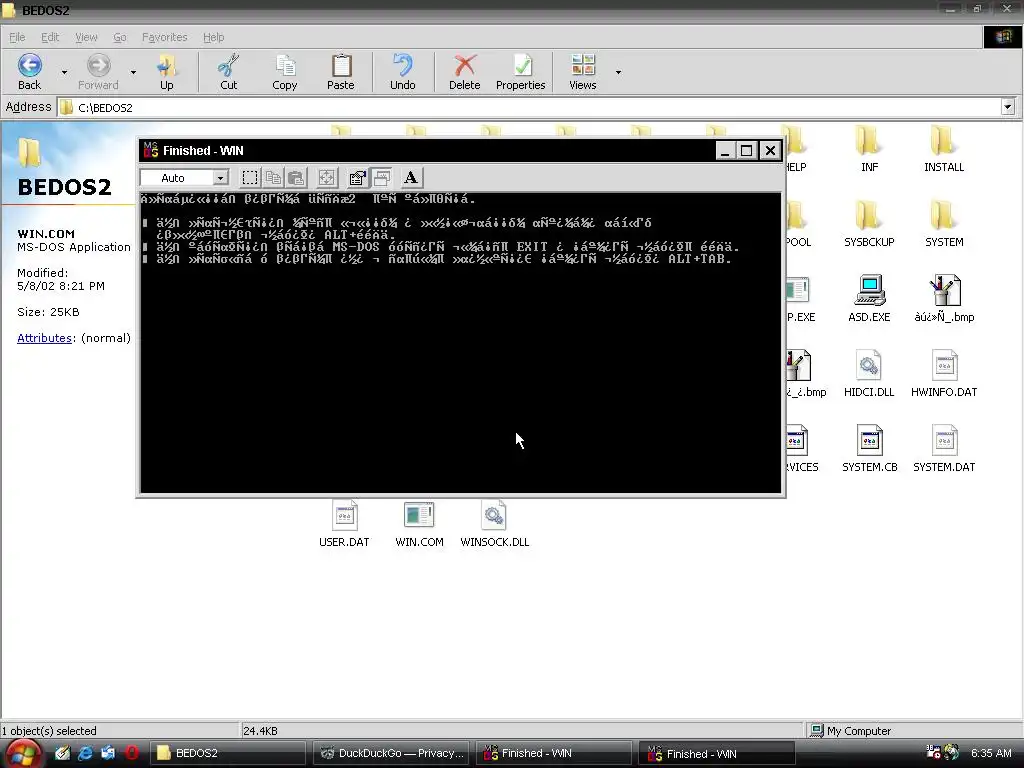This screenshot has width=1024, height=768.
Task: Click Paste icon in DOS window toolbar
Action: 296,178
